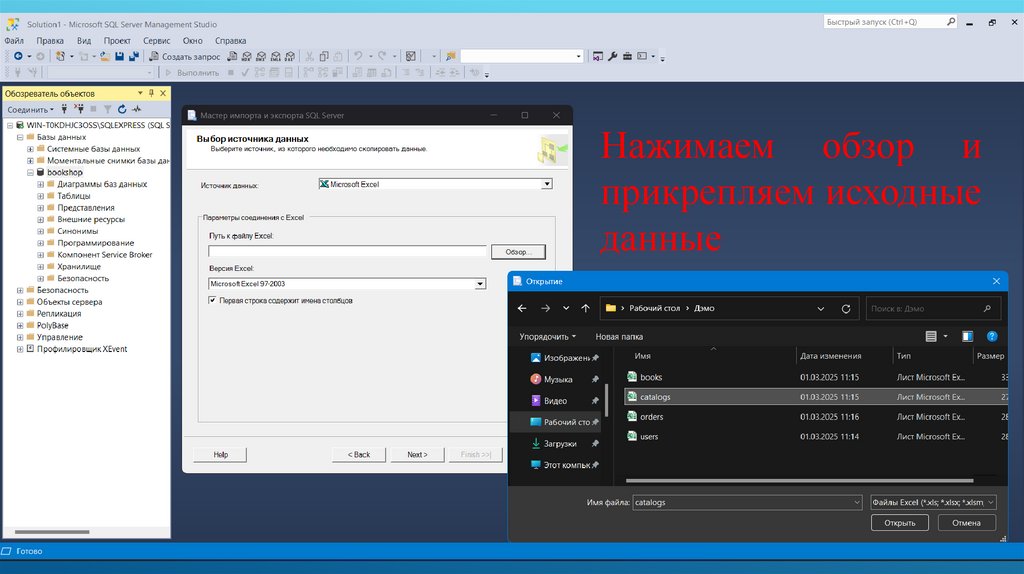Click the connect plug icon in Object Explorer
Viewport: 1024px width, 574px height.
point(64,109)
